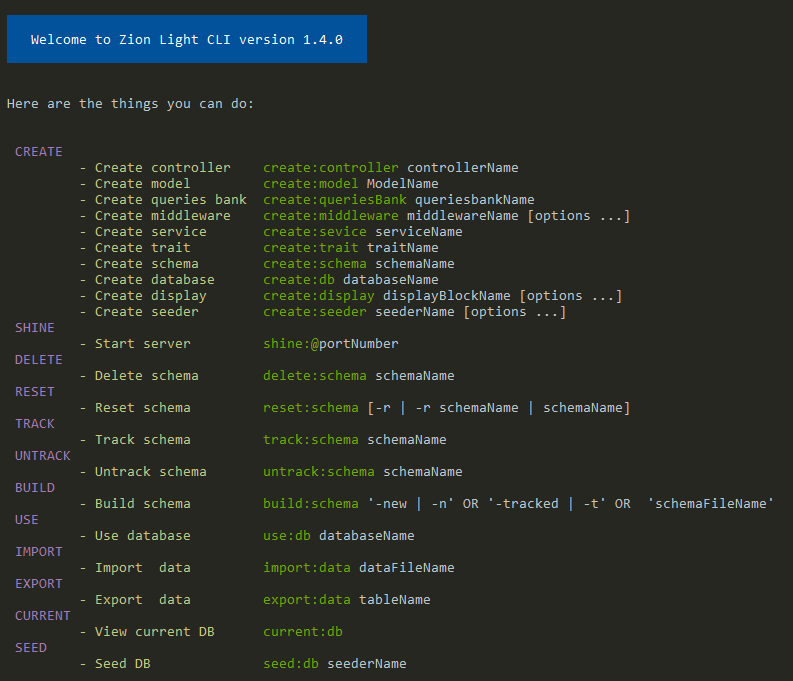
Task: Select the create:model command
Action: coord(311,184)
